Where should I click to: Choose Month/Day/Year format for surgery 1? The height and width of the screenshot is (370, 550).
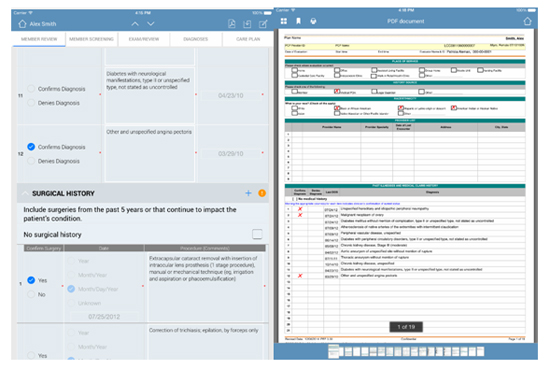coord(71,289)
